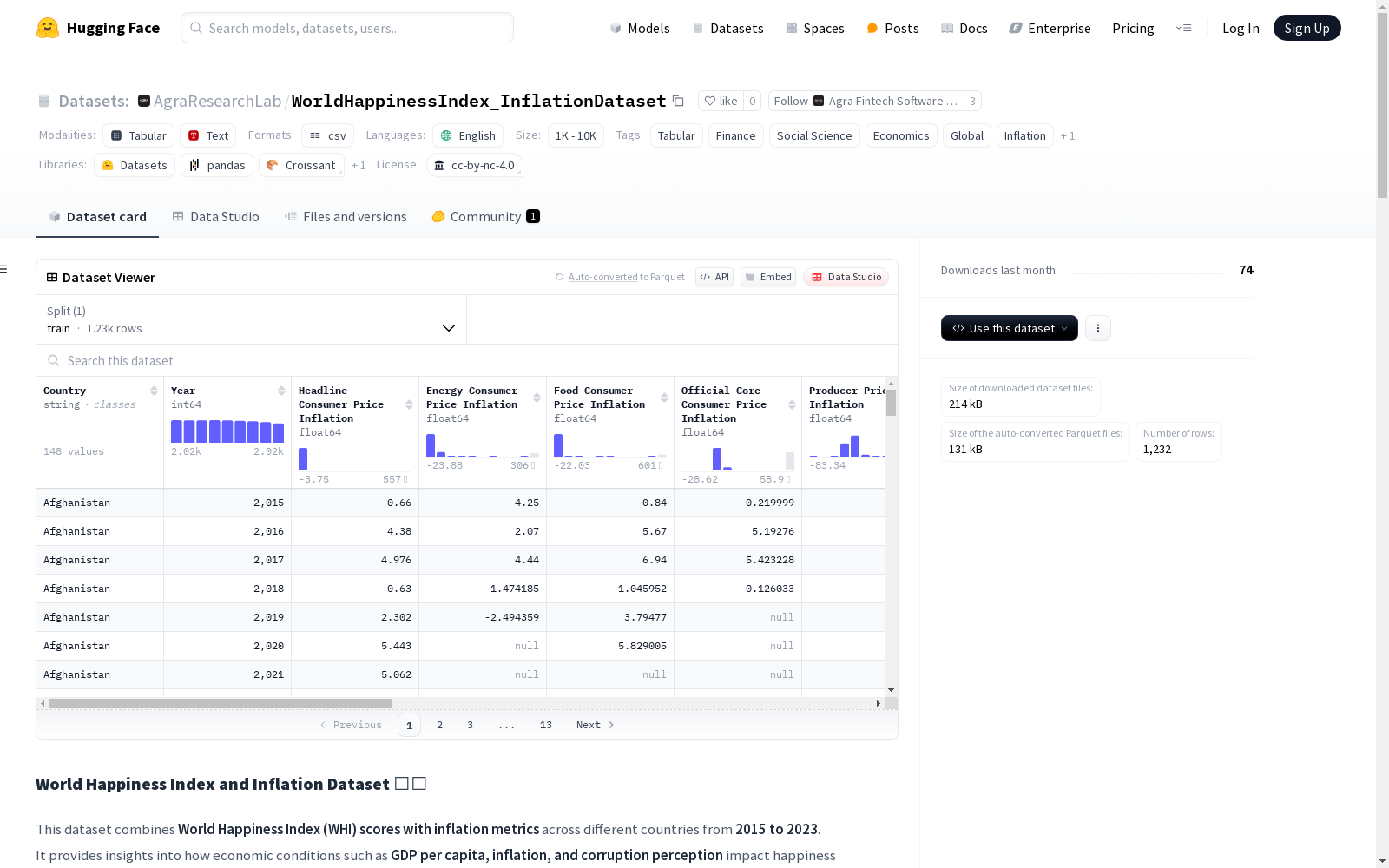Click the left-edge table of contents icon

pos(3,269)
